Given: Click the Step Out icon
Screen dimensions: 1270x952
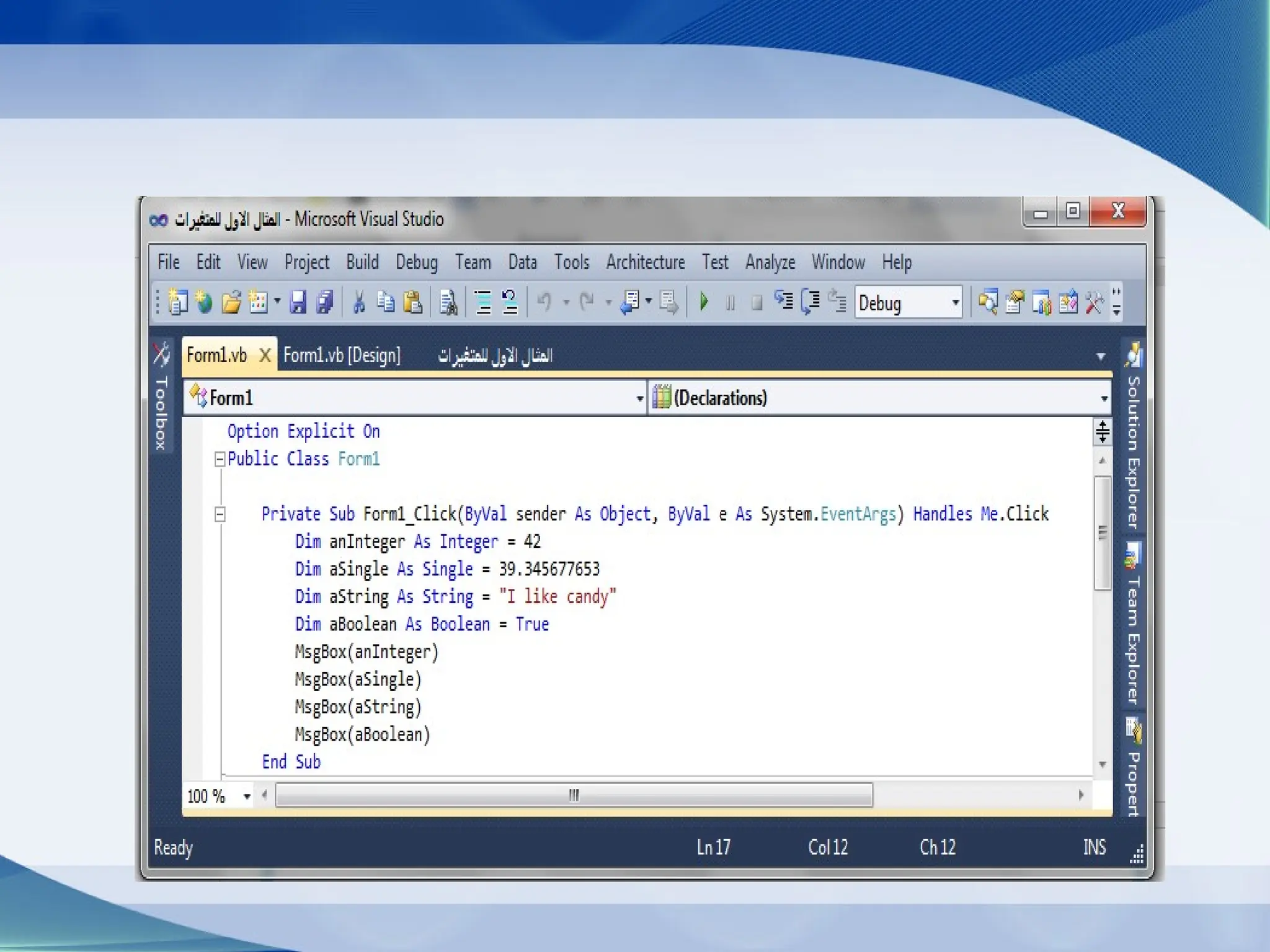Looking at the screenshot, I should coord(837,302).
